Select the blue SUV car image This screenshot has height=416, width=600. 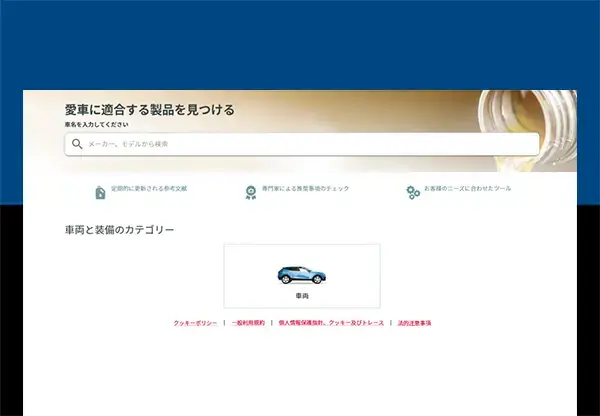[301, 274]
